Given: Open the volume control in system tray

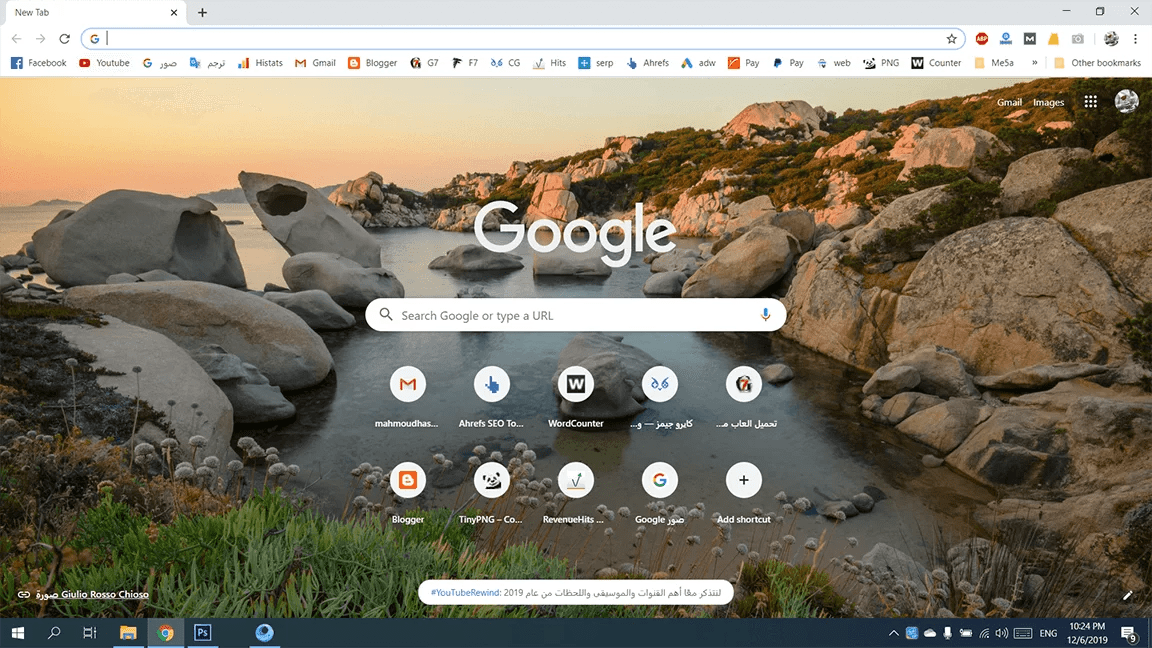Looking at the screenshot, I should tap(1001, 633).
